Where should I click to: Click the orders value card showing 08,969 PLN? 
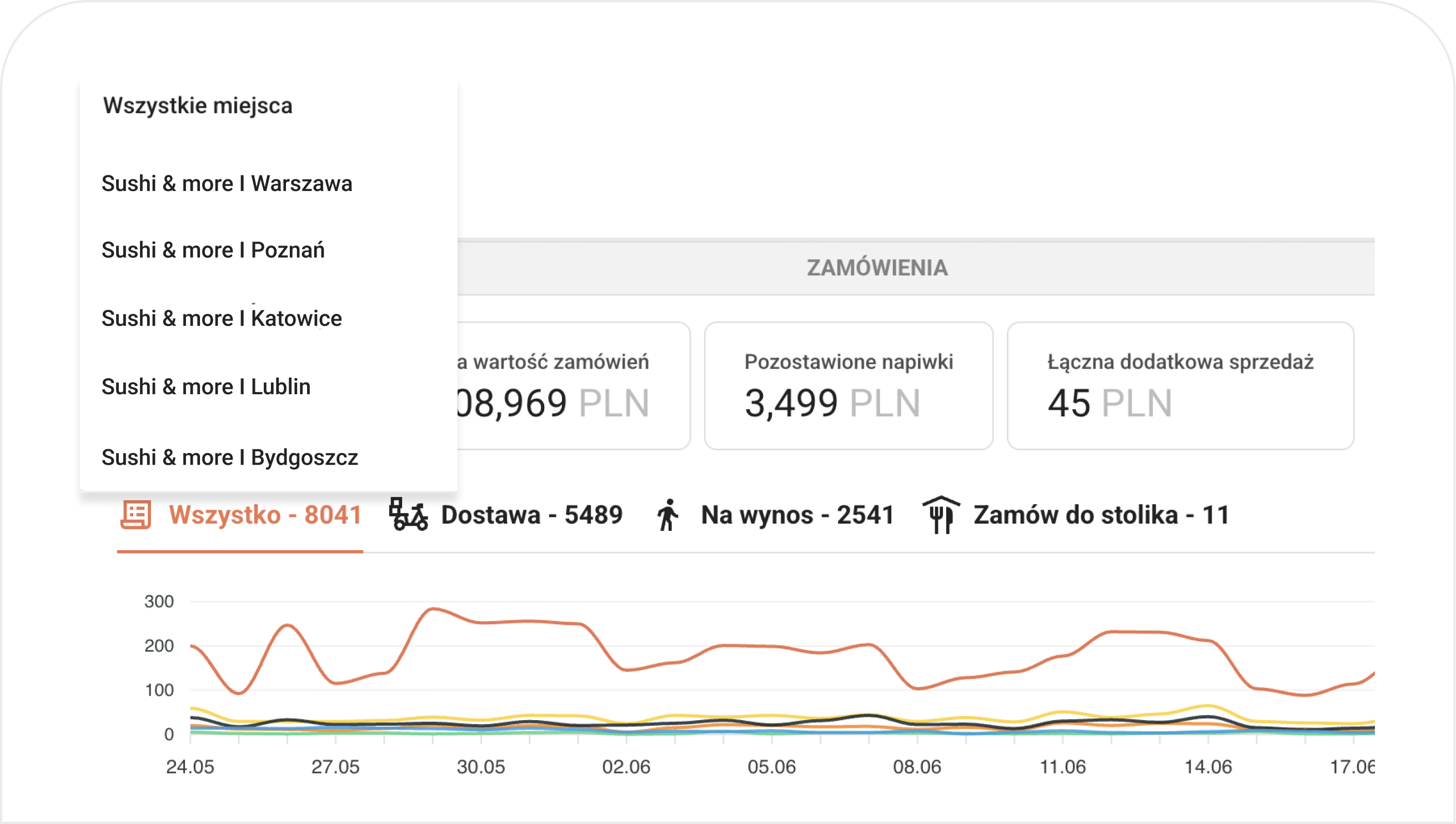[573, 386]
